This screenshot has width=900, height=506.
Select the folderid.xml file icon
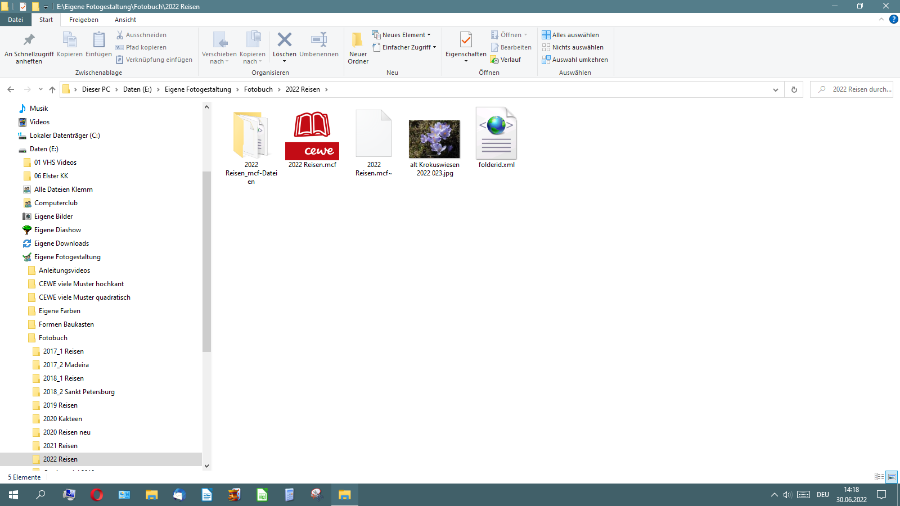tap(495, 135)
